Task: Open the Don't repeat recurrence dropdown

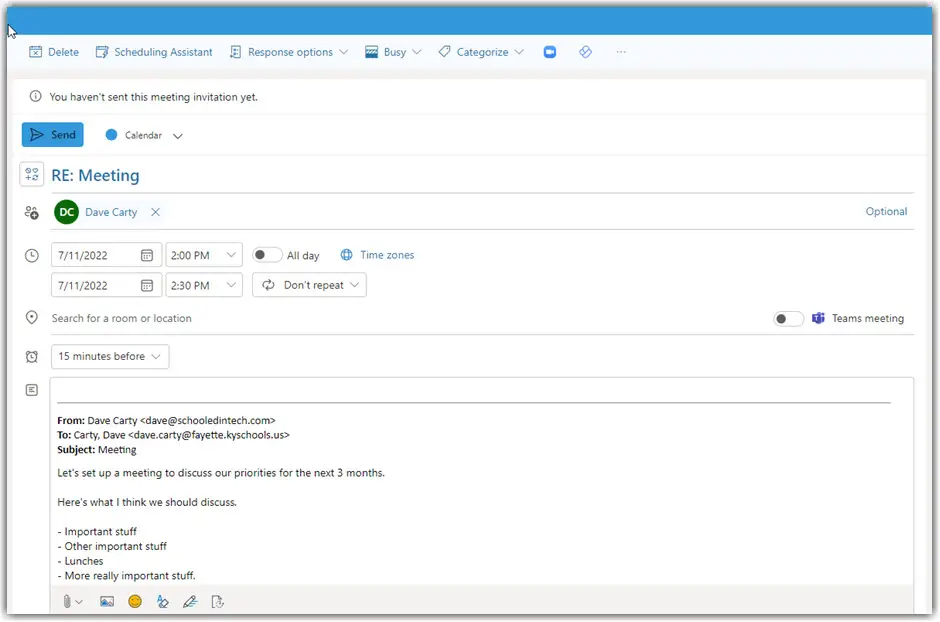Action: coord(309,285)
